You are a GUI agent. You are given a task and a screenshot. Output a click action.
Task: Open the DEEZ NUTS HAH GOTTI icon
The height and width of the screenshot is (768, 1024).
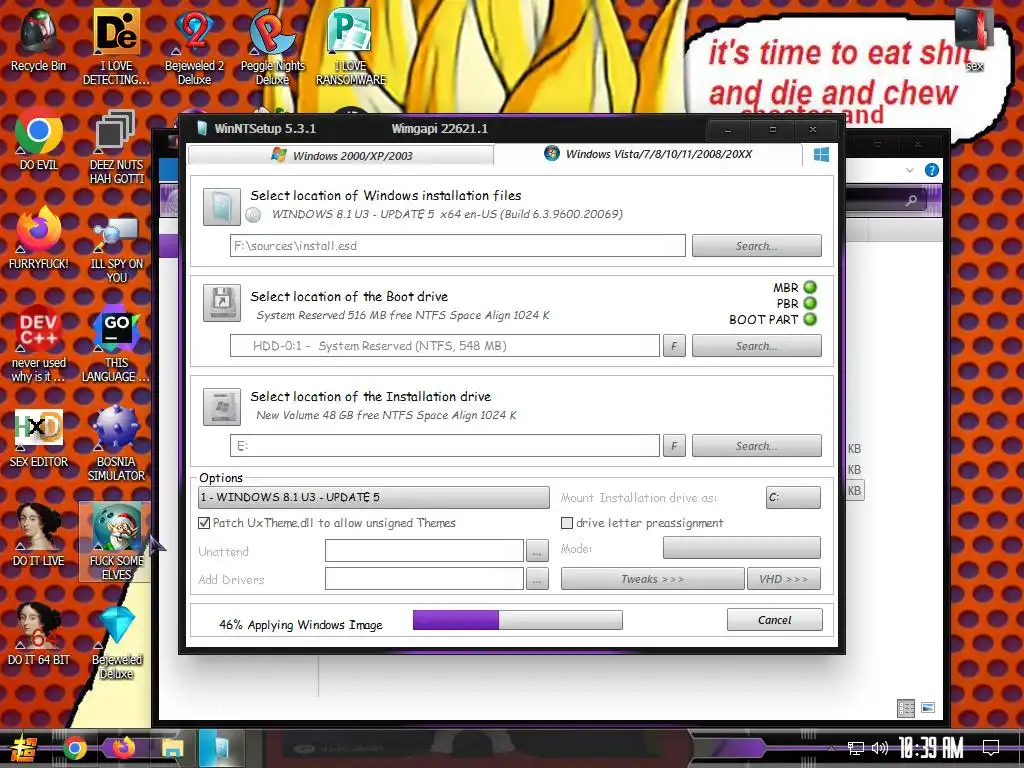pos(116,146)
